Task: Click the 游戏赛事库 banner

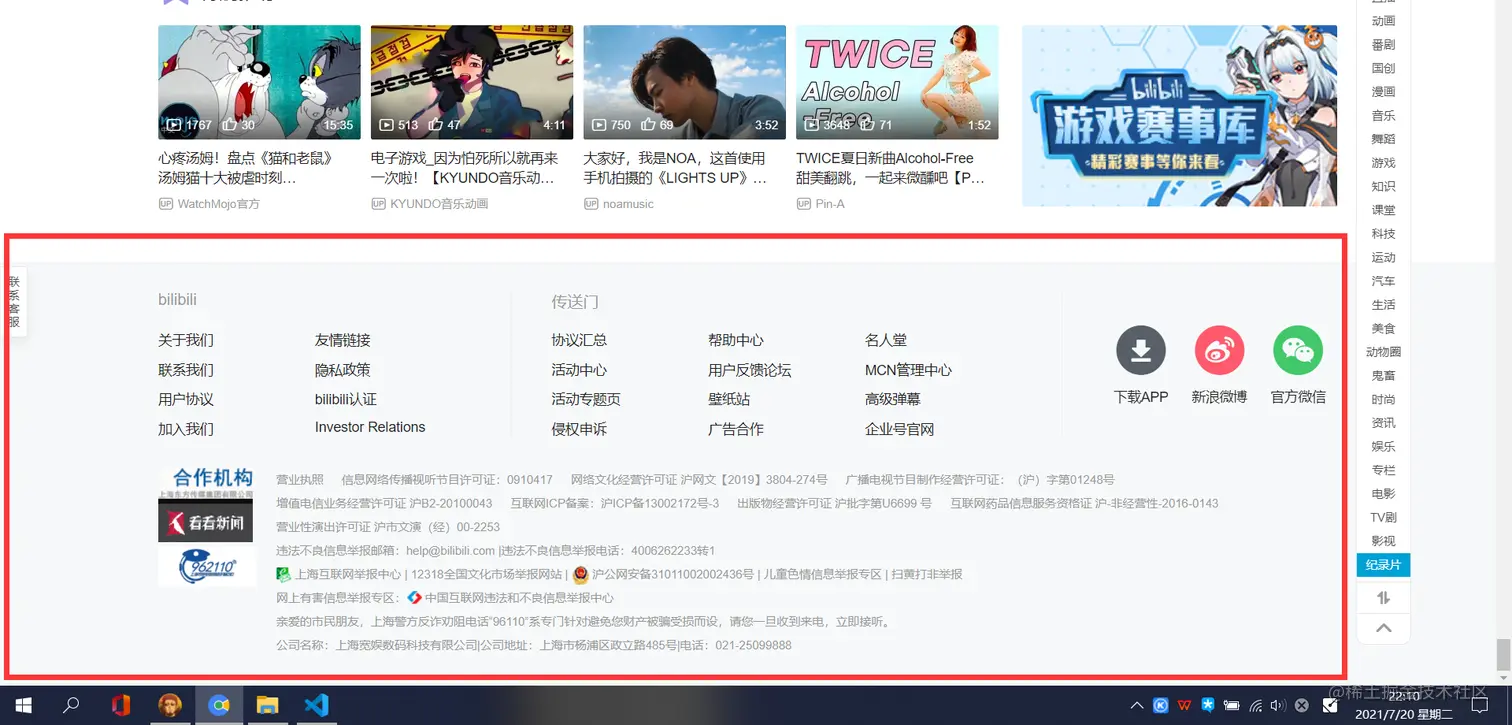Action: pos(1179,116)
